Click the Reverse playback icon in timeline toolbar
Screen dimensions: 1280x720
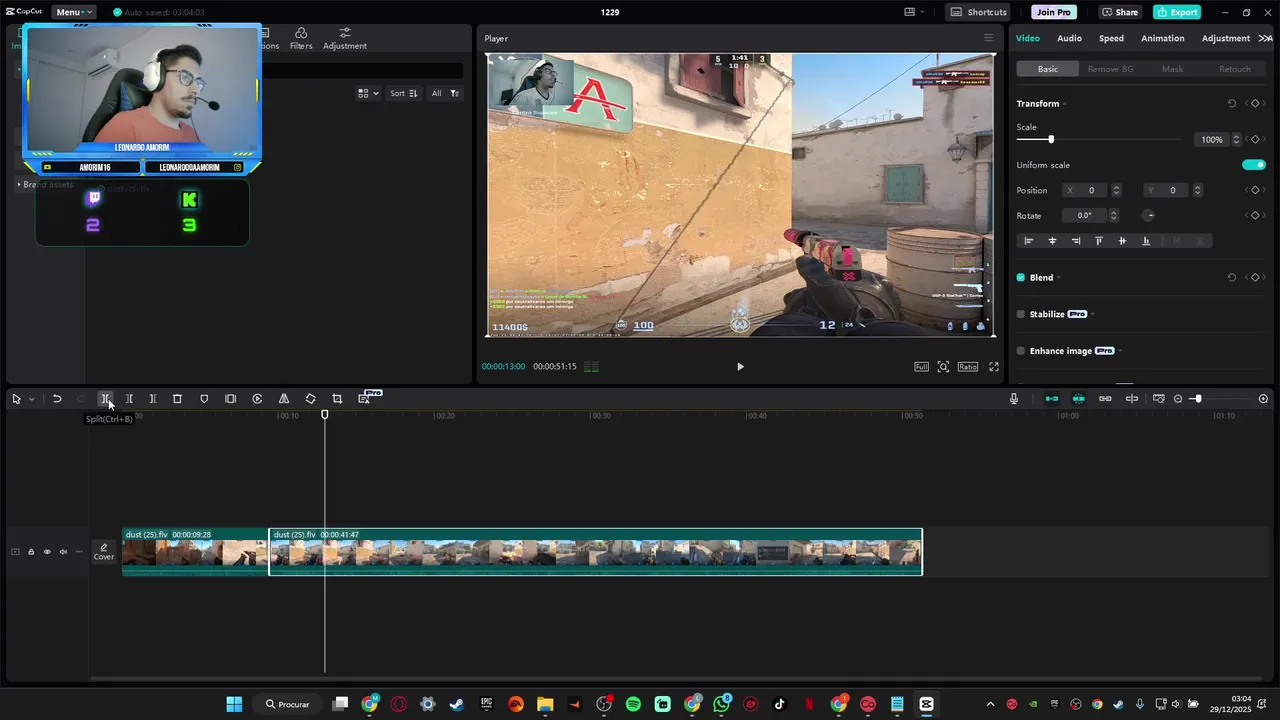257,399
